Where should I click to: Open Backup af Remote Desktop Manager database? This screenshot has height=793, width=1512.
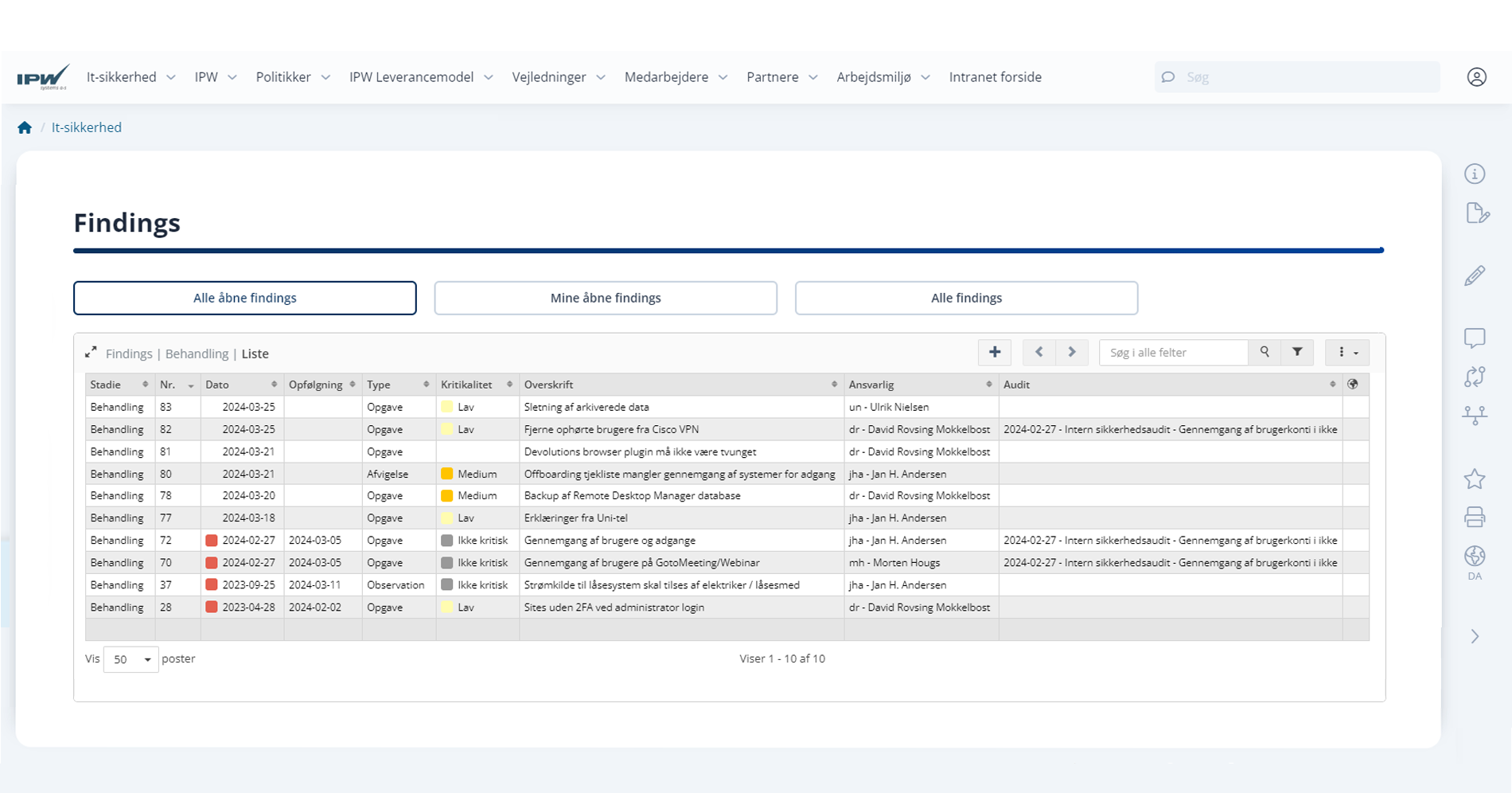pyautogui.click(x=632, y=496)
